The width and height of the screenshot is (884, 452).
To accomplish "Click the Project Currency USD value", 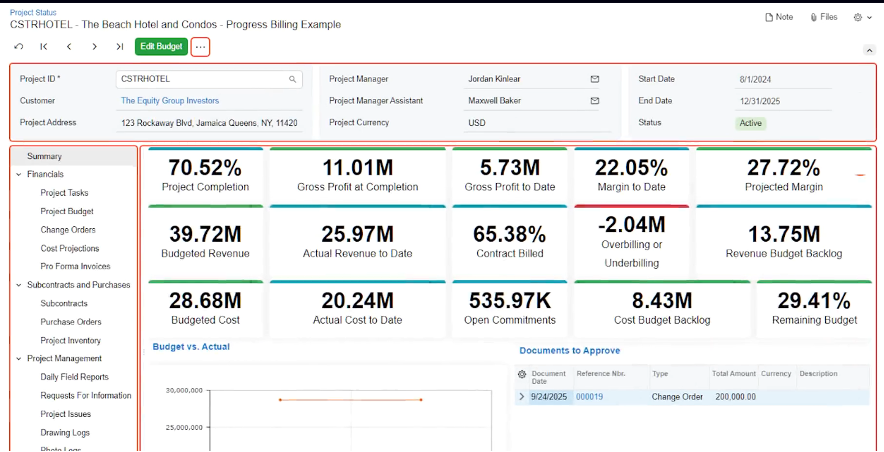I will pyautogui.click(x=476, y=123).
